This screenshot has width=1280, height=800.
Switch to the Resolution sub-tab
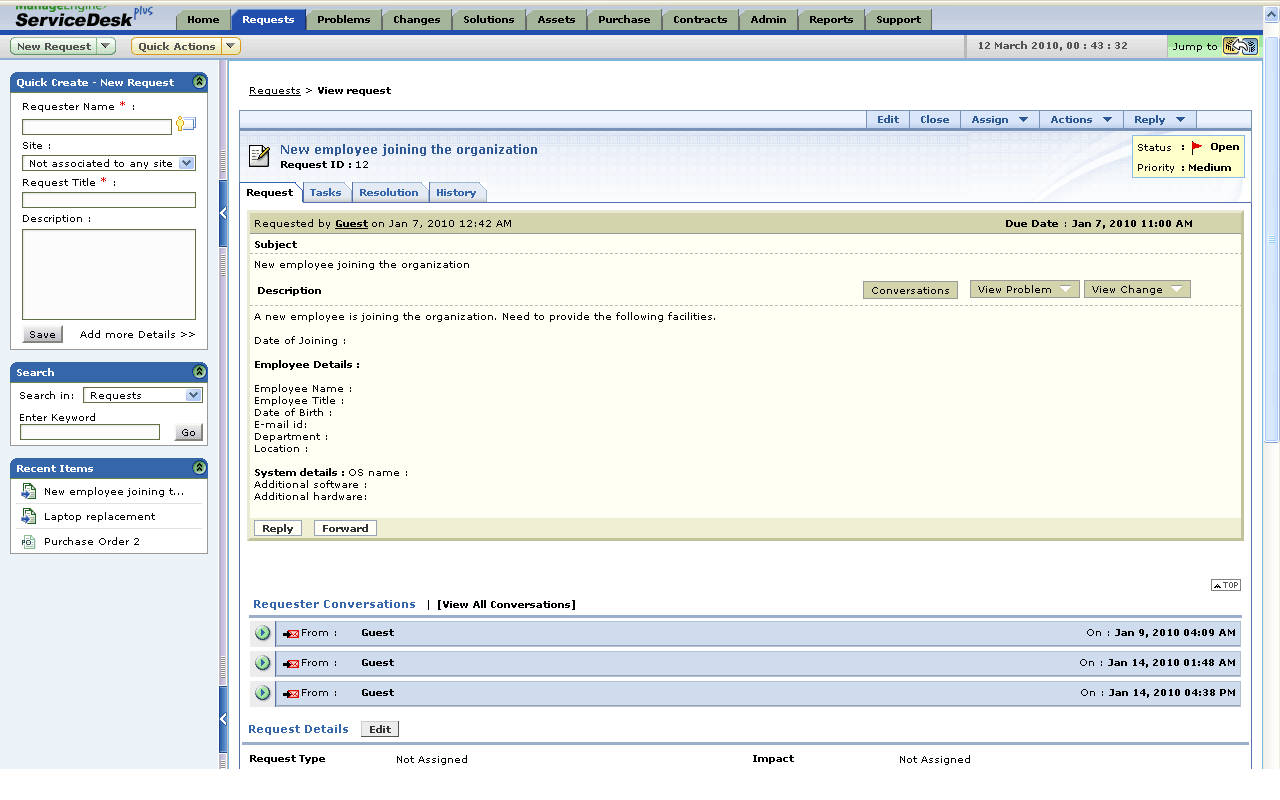pyautogui.click(x=388, y=193)
